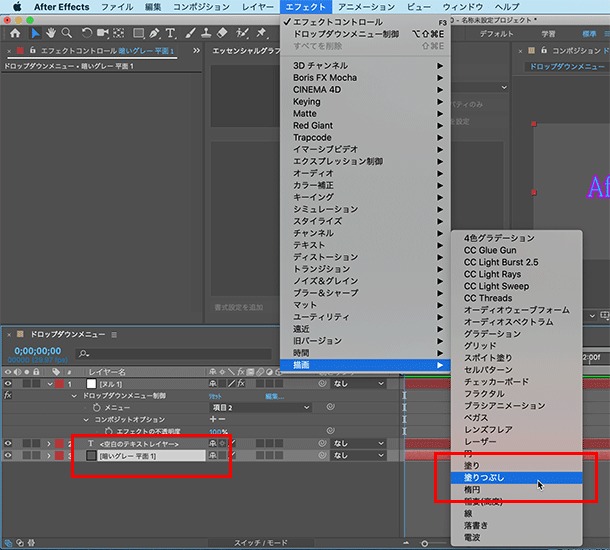Select the Clone Stamp tool
Viewport: 610px width, 550px height.
[206, 33]
